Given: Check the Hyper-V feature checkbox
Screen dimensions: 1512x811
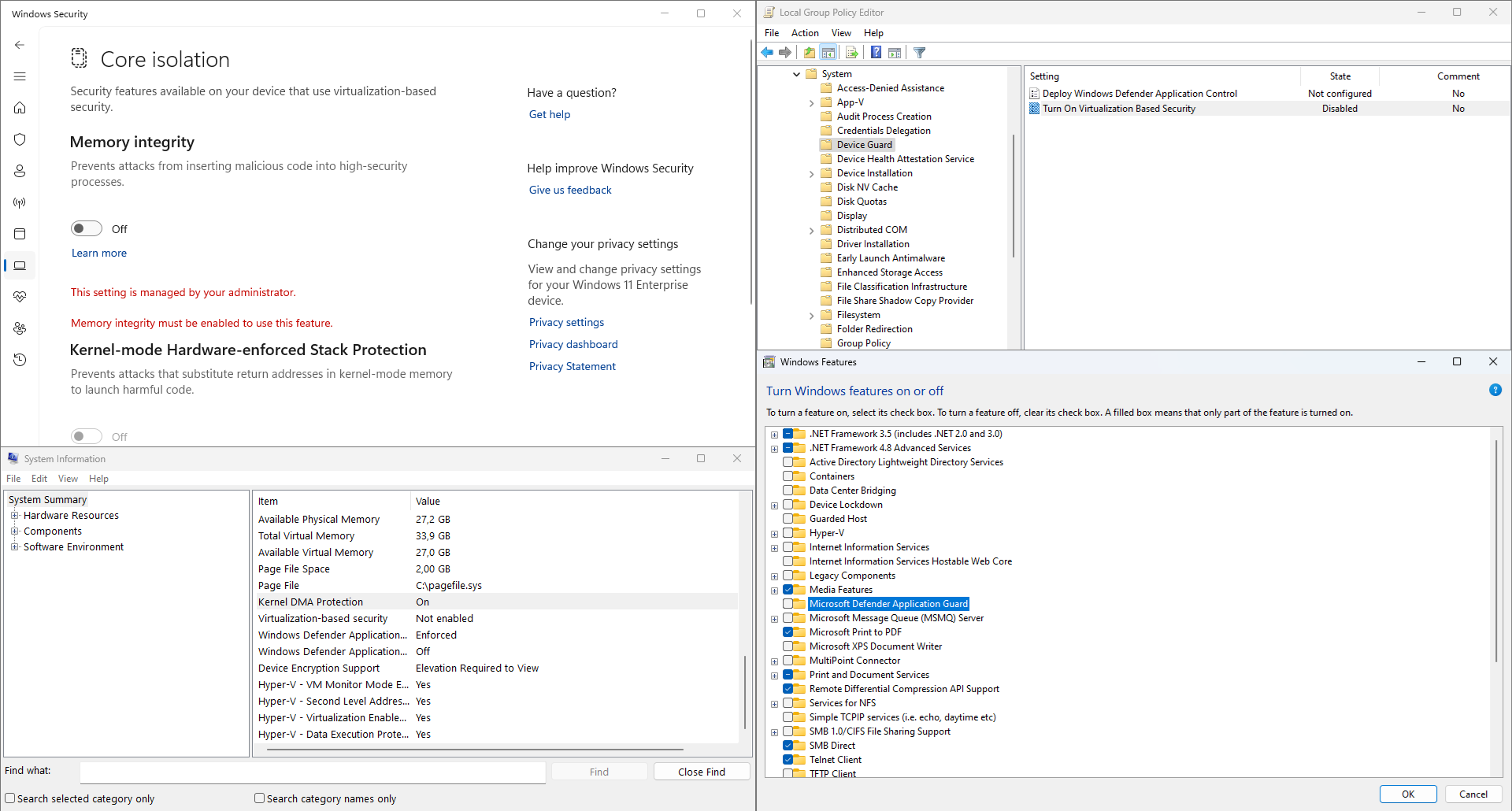Looking at the screenshot, I should (788, 533).
